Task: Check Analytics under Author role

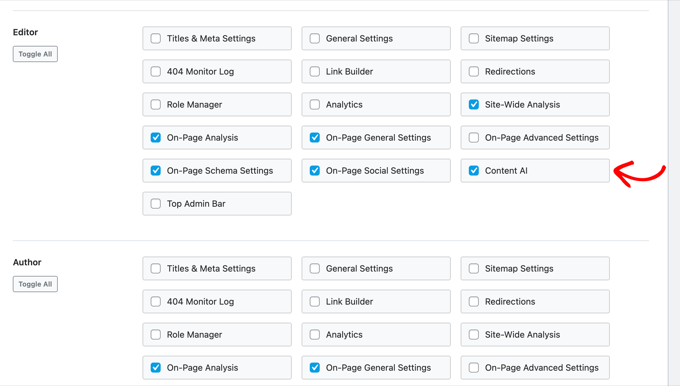Action: coord(315,334)
